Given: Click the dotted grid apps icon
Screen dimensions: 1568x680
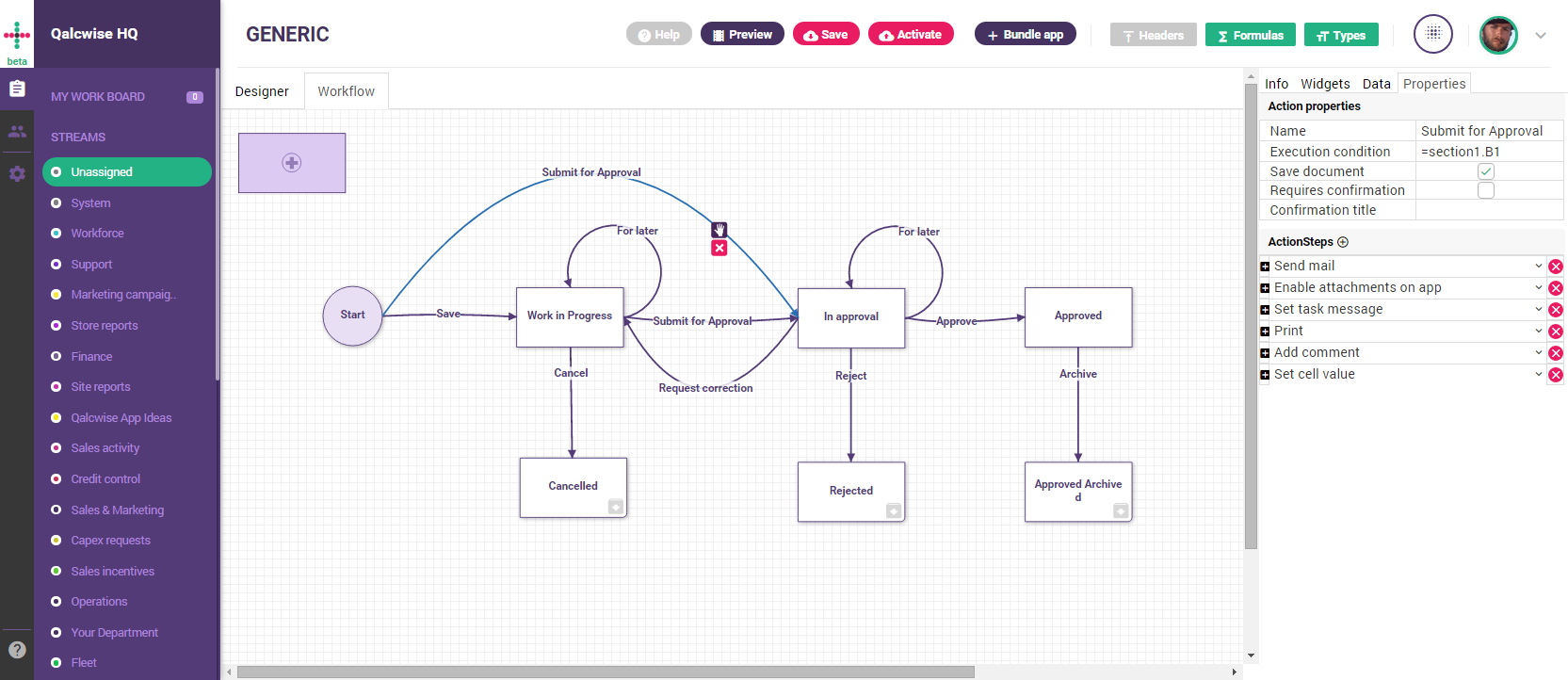Looking at the screenshot, I should (x=1433, y=34).
